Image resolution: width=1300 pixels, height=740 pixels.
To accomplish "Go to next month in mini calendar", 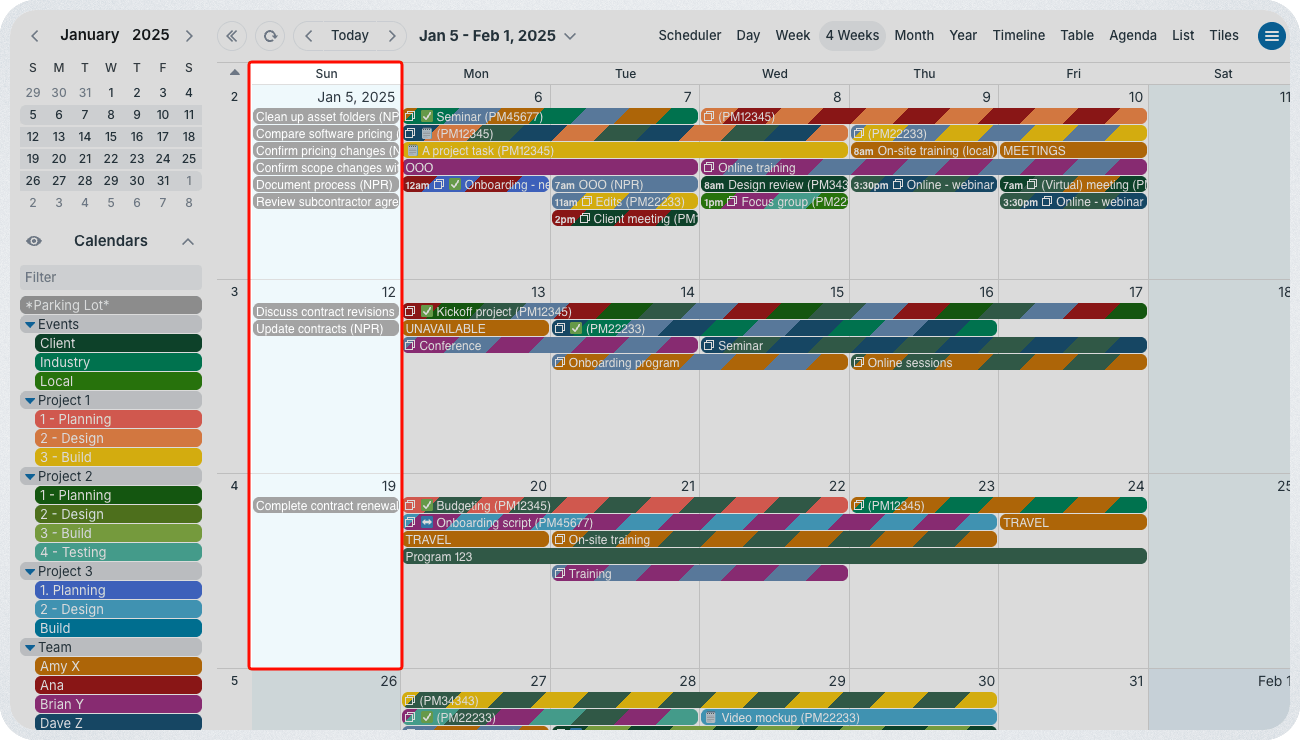I will (189, 36).
